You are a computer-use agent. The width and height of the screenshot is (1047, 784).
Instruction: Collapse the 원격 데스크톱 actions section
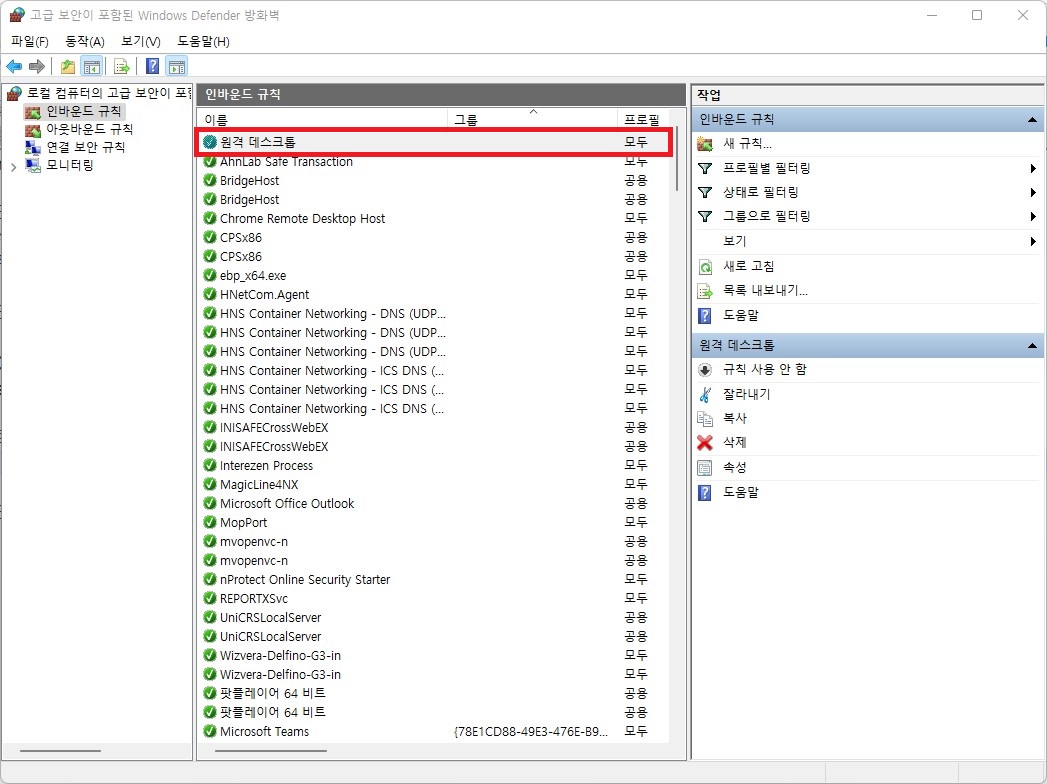pyautogui.click(x=1032, y=346)
